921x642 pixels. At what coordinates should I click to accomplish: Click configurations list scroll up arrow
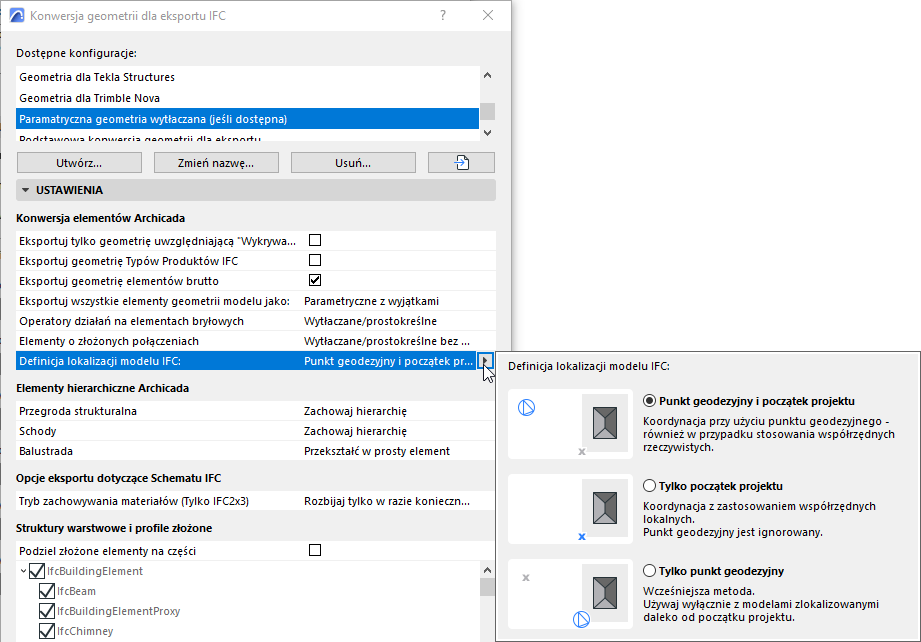pos(487,75)
